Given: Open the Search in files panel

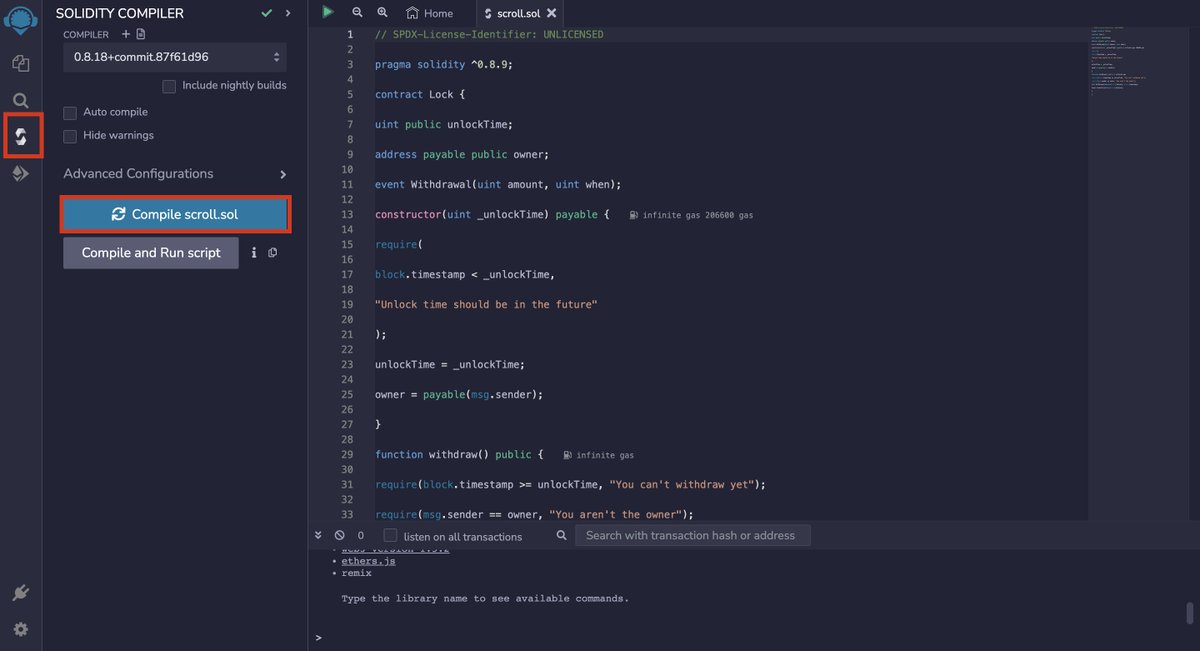Looking at the screenshot, I should pos(21,99).
